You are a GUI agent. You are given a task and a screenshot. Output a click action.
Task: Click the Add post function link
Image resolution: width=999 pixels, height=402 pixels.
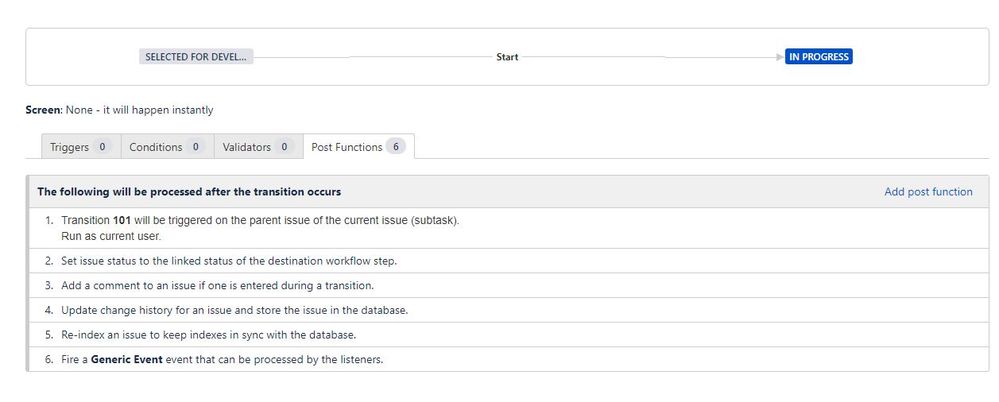pos(928,192)
